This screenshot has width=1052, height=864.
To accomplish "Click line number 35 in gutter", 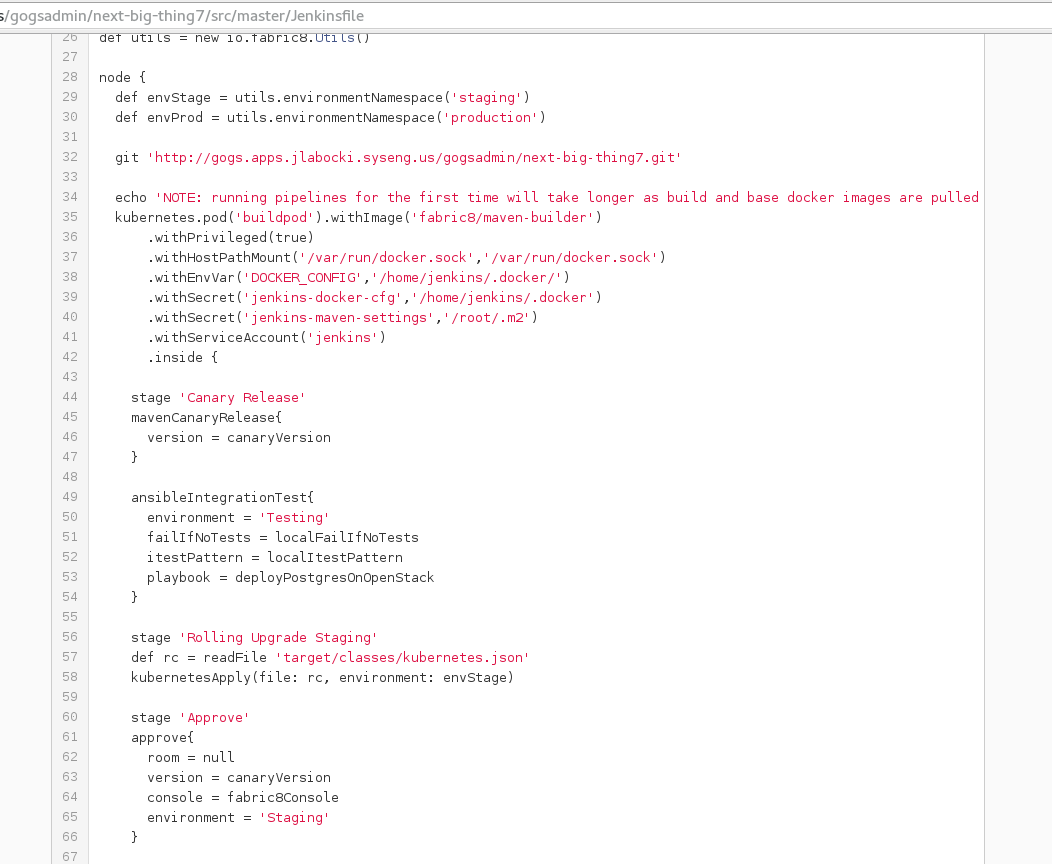I will click(70, 217).
